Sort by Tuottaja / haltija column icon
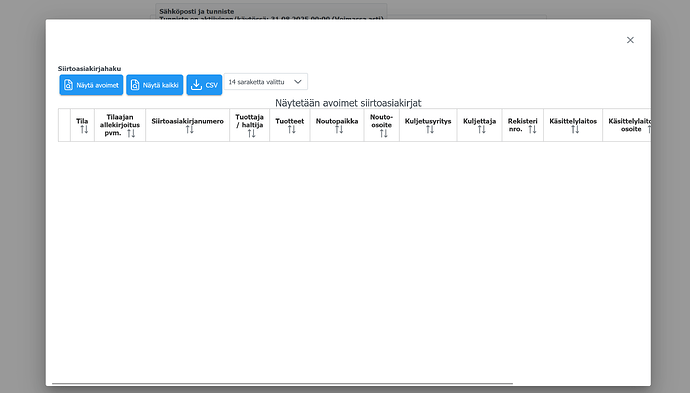This screenshot has height=393, width=690. [x=251, y=133]
